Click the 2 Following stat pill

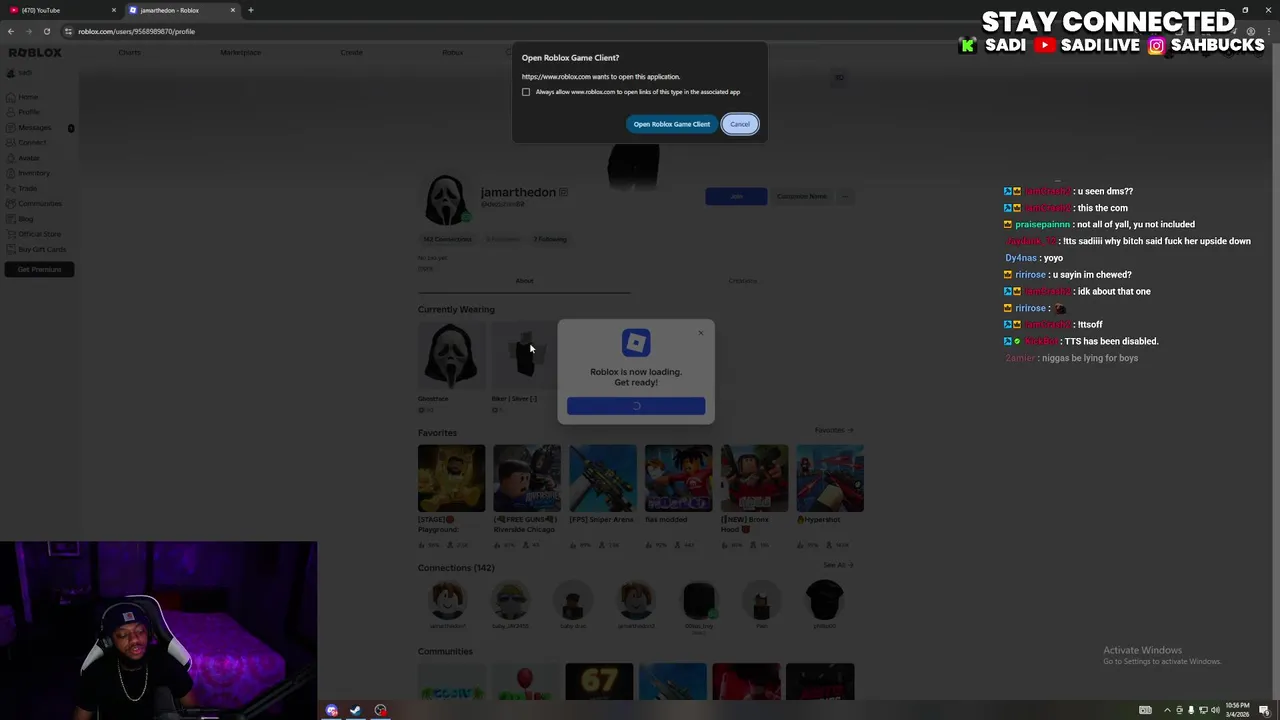tap(550, 239)
